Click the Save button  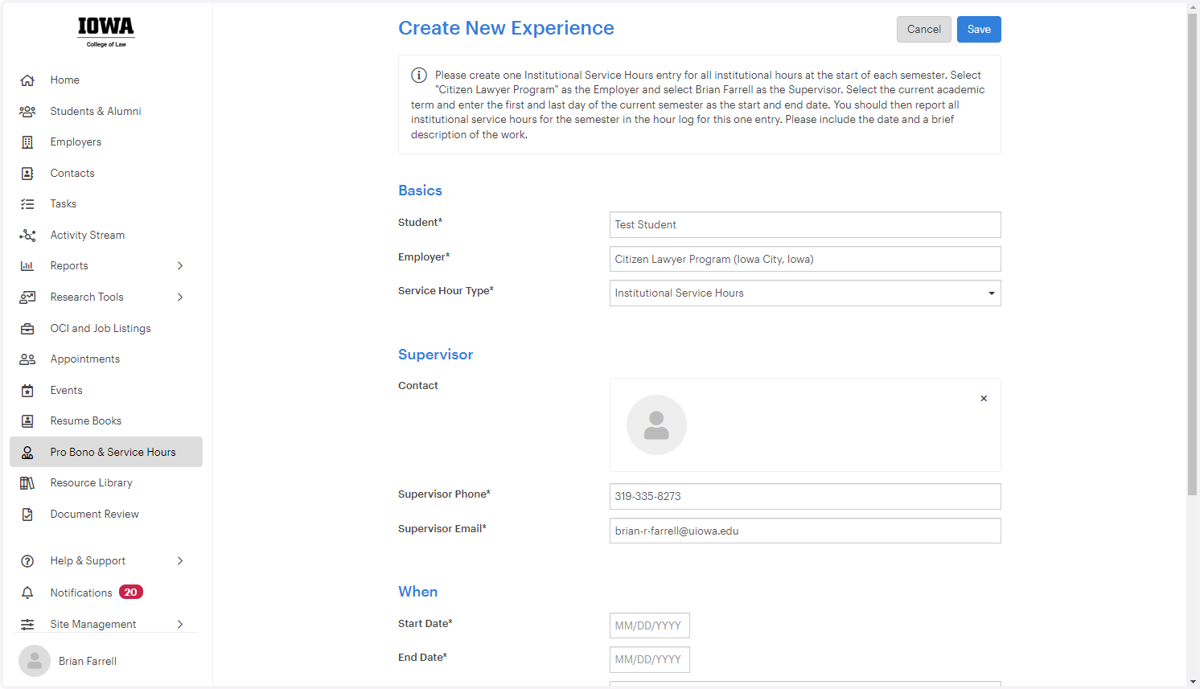(979, 29)
